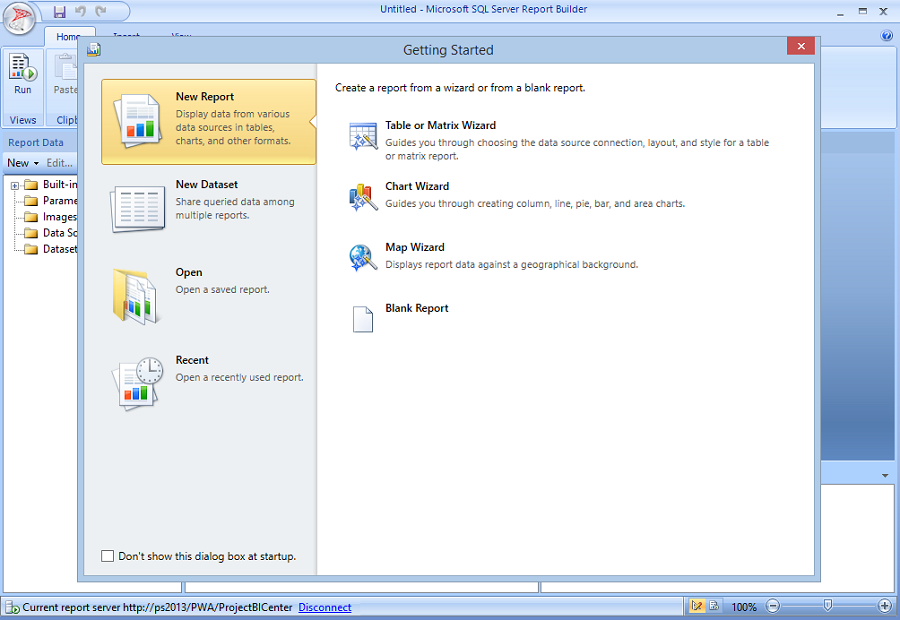Click the Data Sources folder icon
Screen dimensions: 900x620
tap(31, 232)
